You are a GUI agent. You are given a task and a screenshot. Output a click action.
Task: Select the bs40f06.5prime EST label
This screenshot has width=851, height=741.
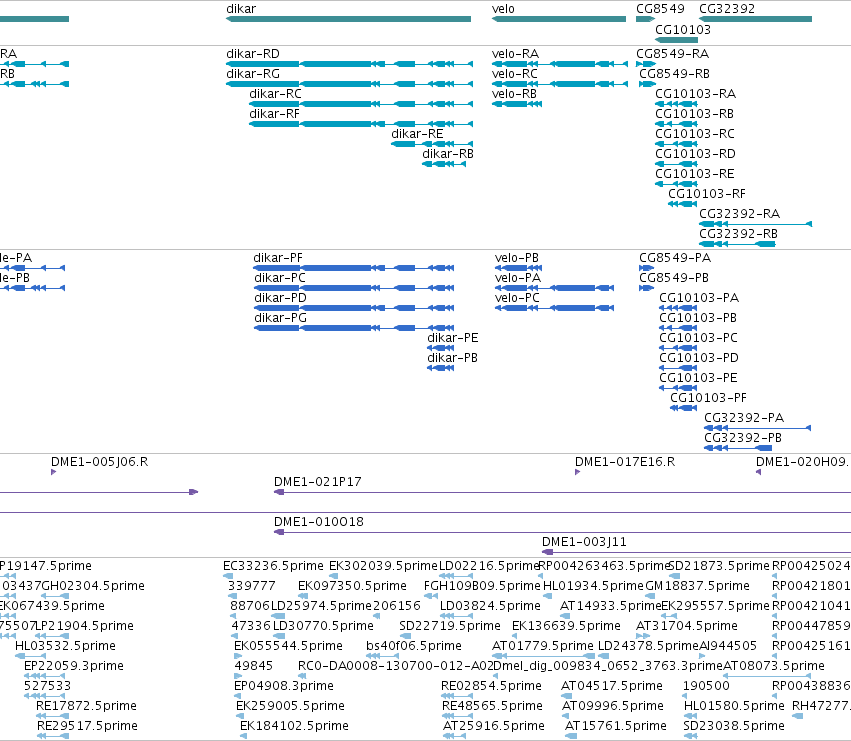click(414, 647)
